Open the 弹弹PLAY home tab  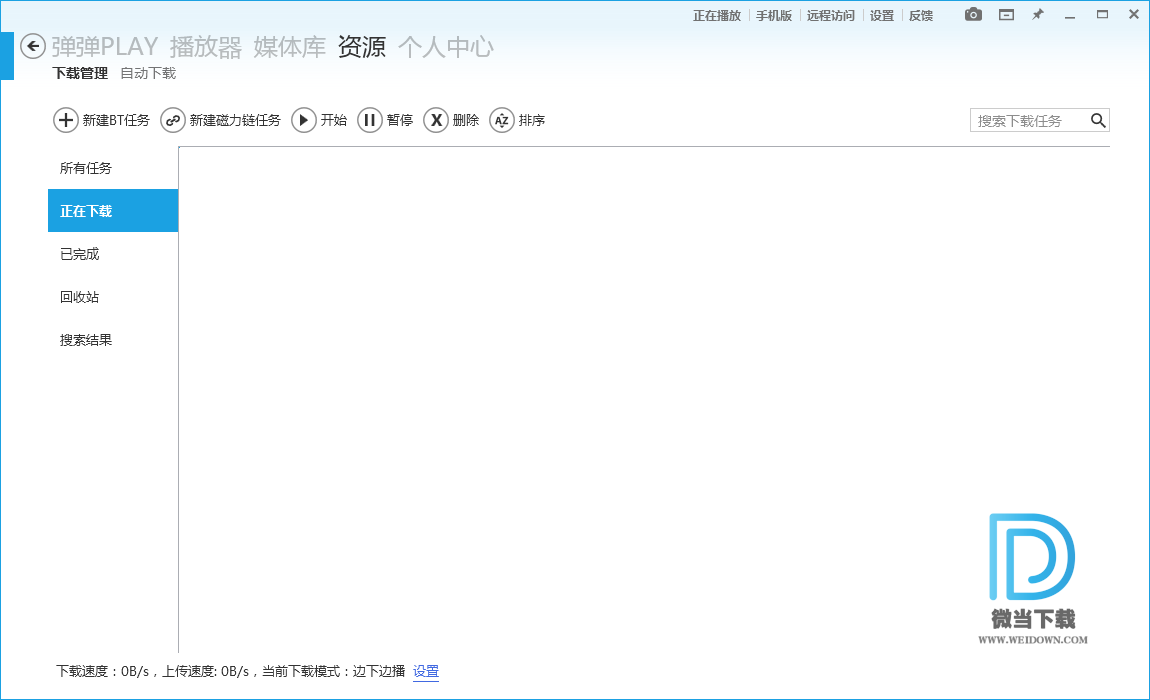105,47
